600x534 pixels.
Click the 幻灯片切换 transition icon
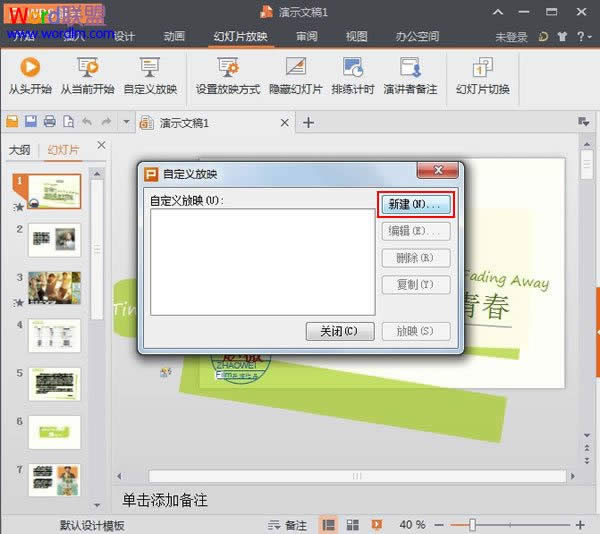click(482, 68)
